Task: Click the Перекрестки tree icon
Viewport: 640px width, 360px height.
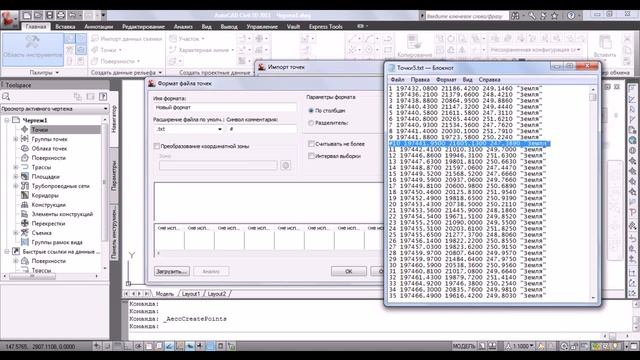Action: point(24,224)
